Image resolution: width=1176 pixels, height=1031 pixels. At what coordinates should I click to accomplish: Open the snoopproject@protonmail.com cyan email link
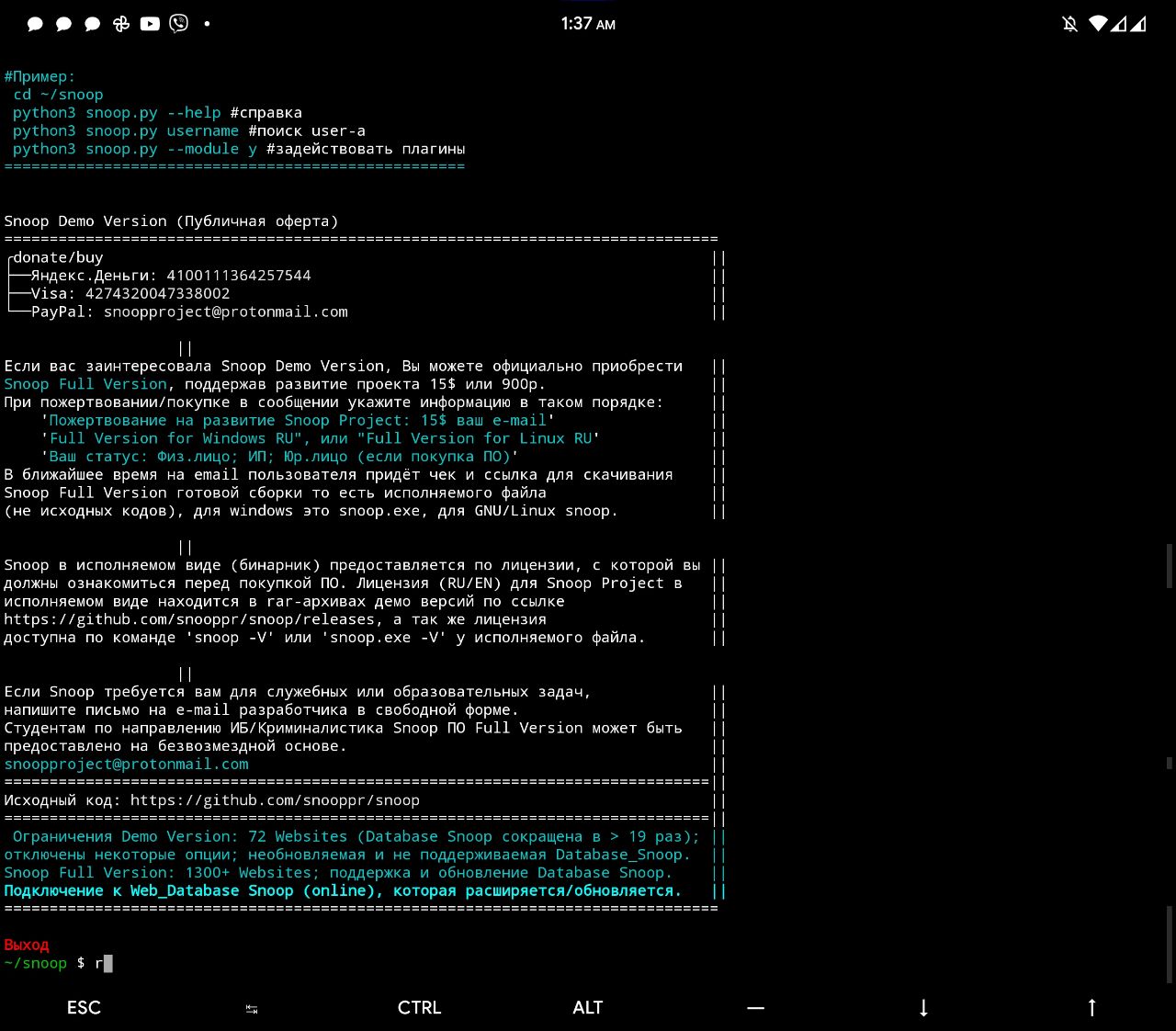[126, 764]
